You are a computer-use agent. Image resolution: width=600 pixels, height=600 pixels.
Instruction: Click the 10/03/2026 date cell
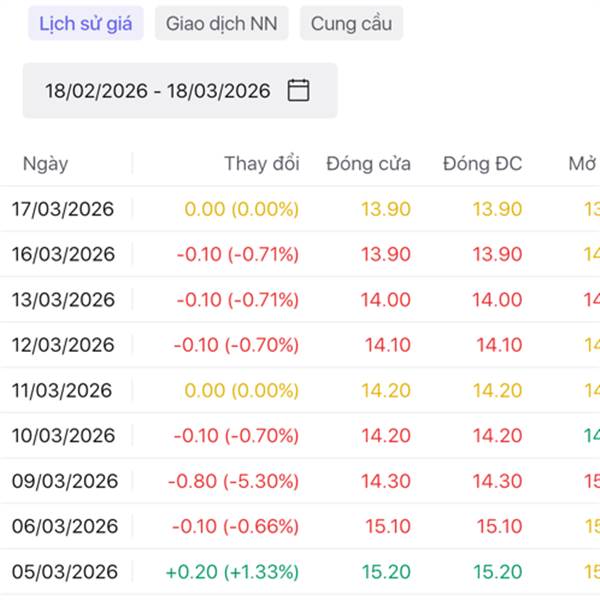pyautogui.click(x=63, y=436)
